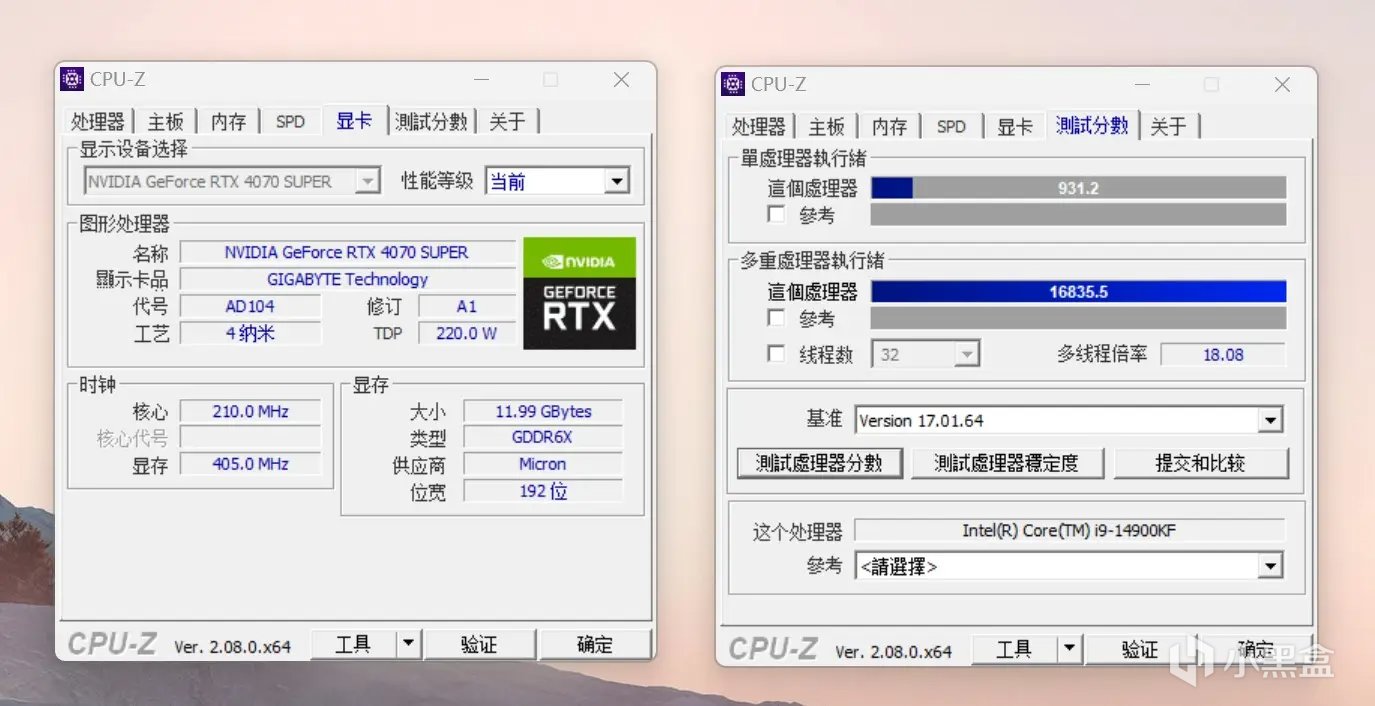Click the 4 纳米 process field
Viewport: 1375px width, 706px height.
pyautogui.click(x=250, y=333)
